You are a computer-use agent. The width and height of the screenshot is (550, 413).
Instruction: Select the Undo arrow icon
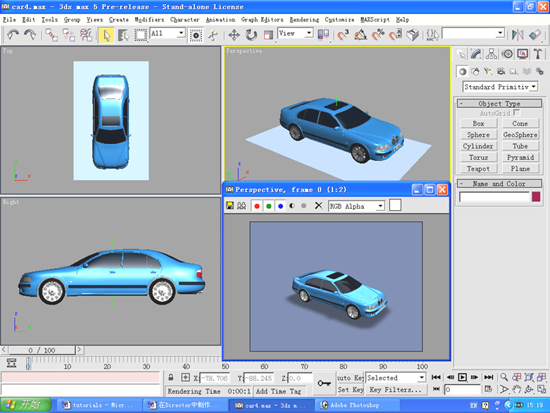pos(13,35)
